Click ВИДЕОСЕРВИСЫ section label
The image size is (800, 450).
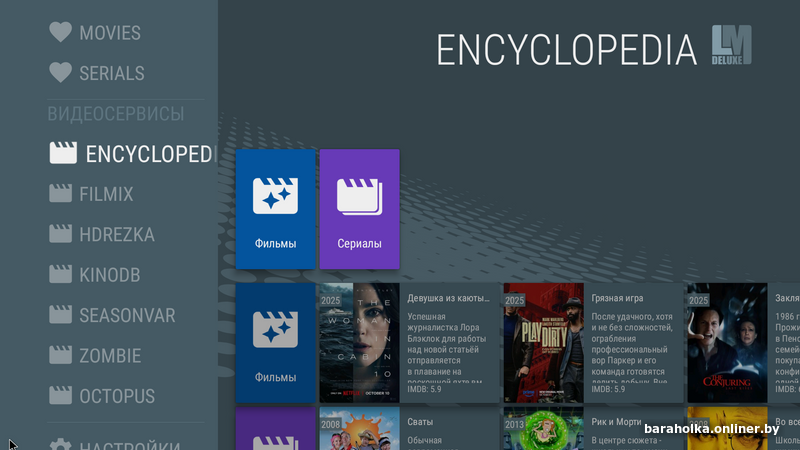pyautogui.click(x=116, y=113)
